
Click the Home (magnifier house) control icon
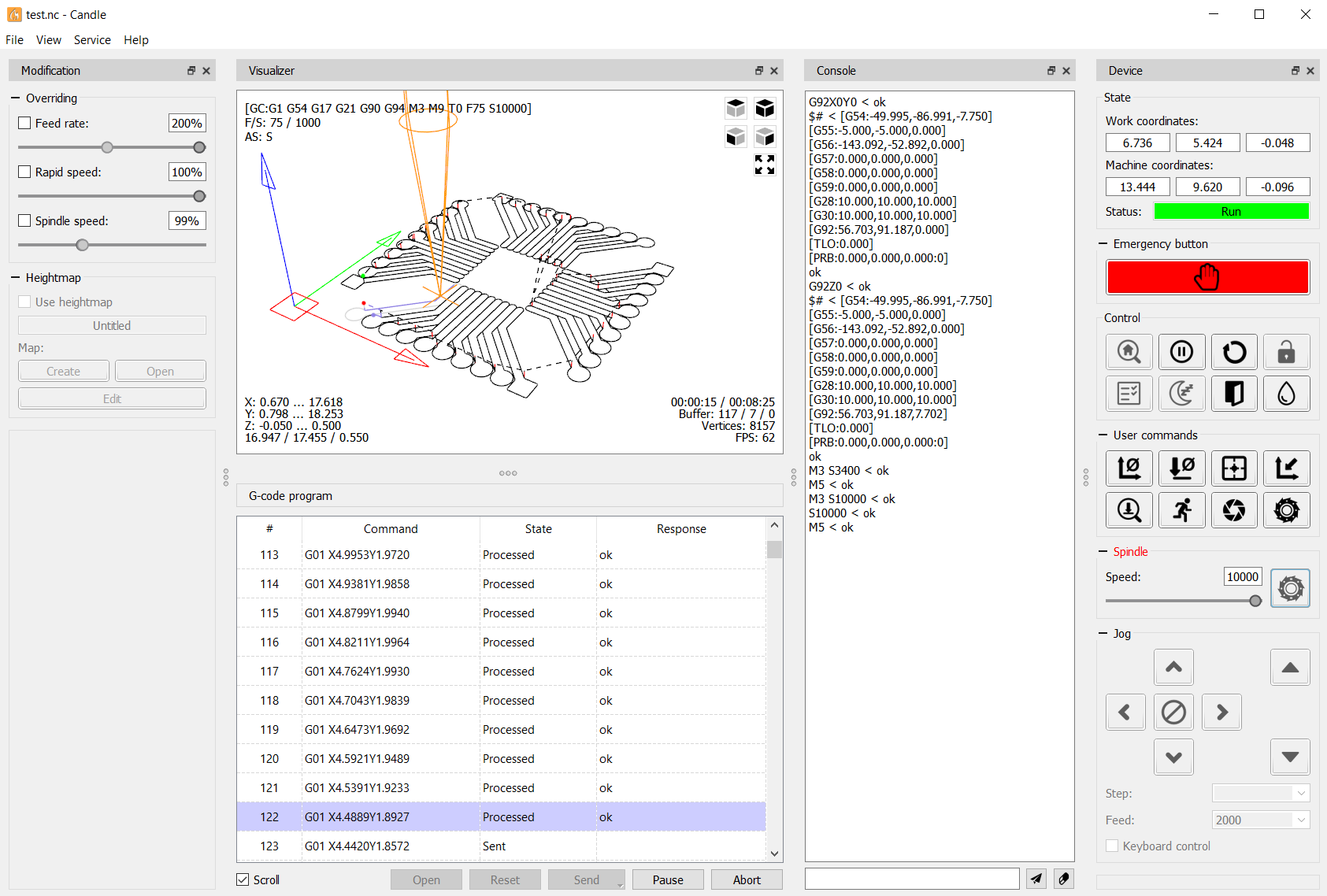[1129, 352]
